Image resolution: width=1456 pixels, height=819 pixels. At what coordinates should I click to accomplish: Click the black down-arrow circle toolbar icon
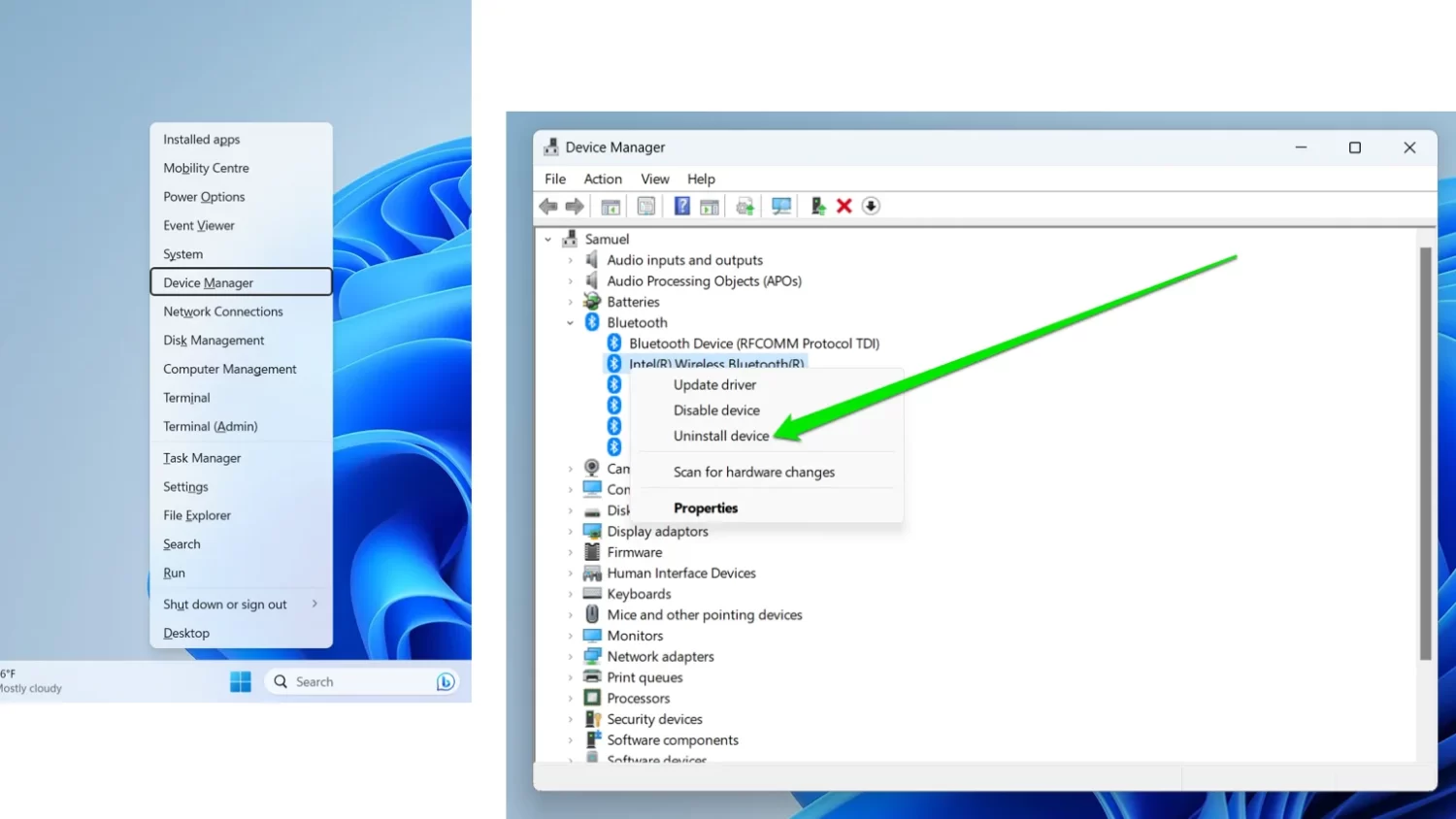871,206
